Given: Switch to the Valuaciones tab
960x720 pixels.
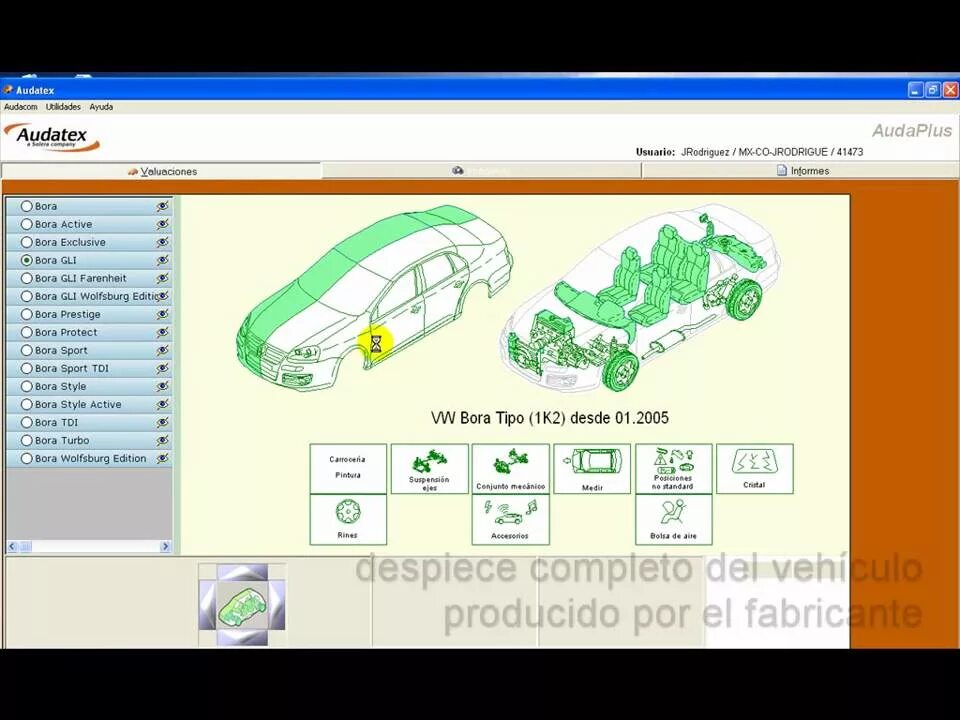Looking at the screenshot, I should click(x=162, y=171).
